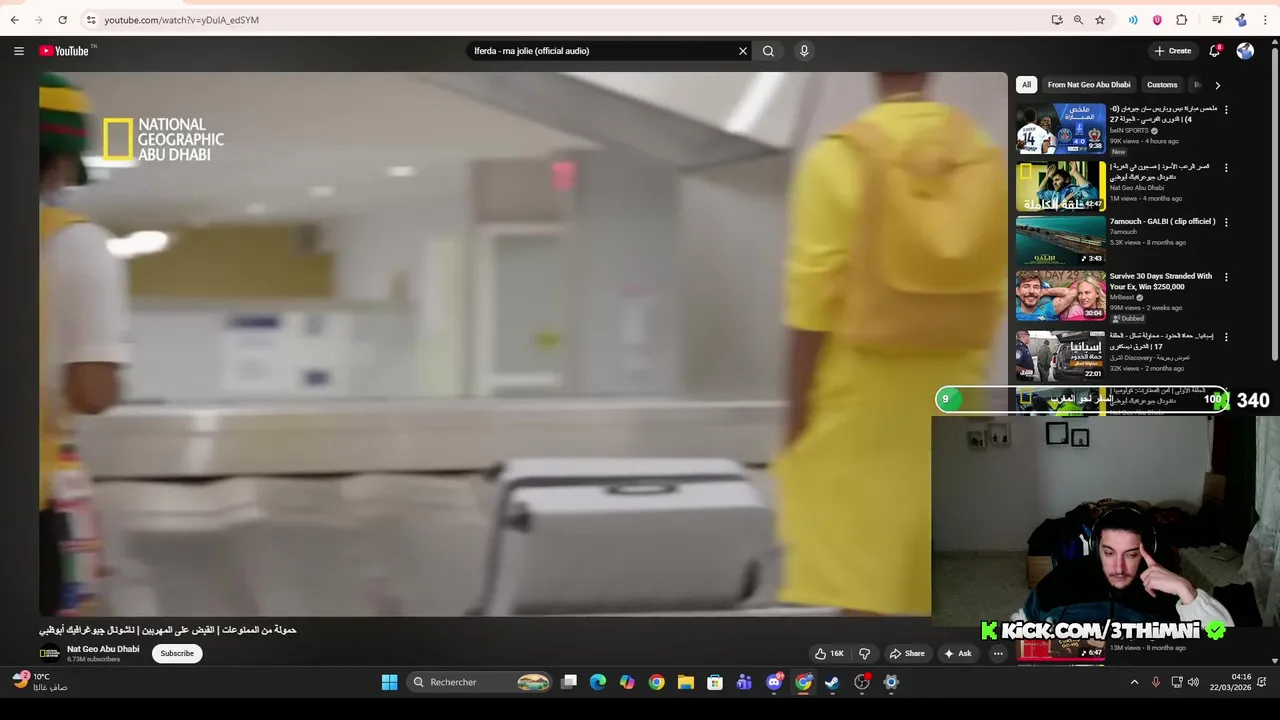The width and height of the screenshot is (1280, 720).
Task: Go to the YouTube home logo
Action: pyautogui.click(x=65, y=51)
